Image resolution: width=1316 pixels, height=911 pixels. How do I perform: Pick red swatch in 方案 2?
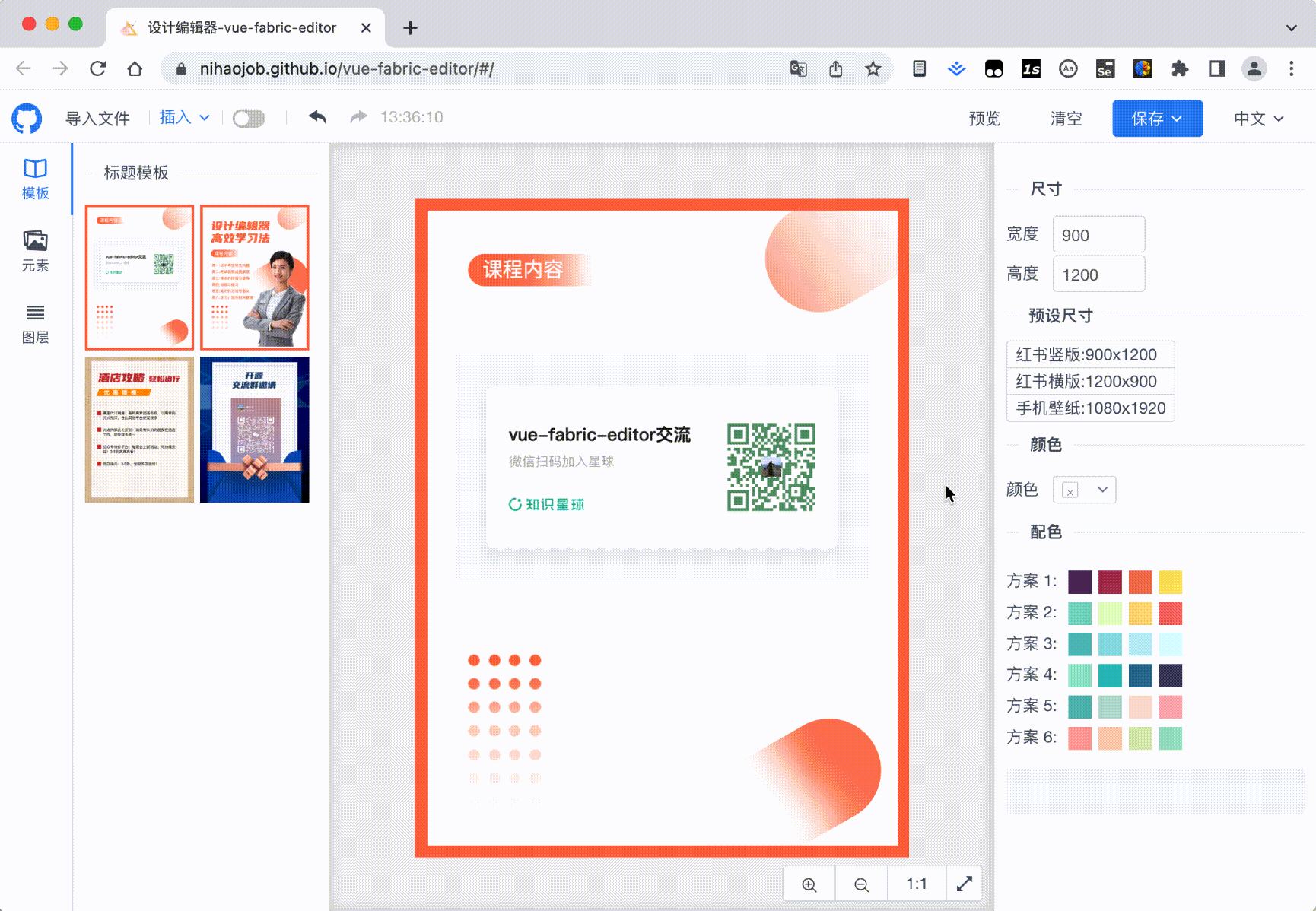coord(1171,613)
